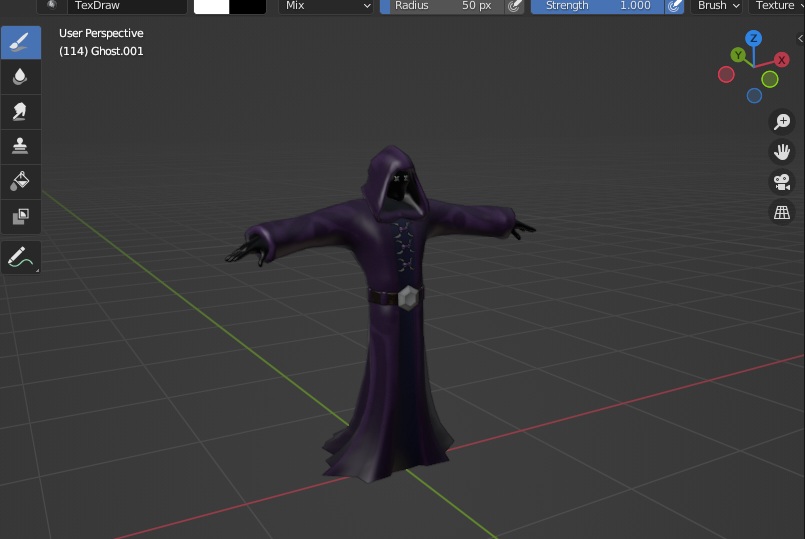This screenshot has height=539, width=805.
Task: Select the Mask tool
Action: click(21, 217)
